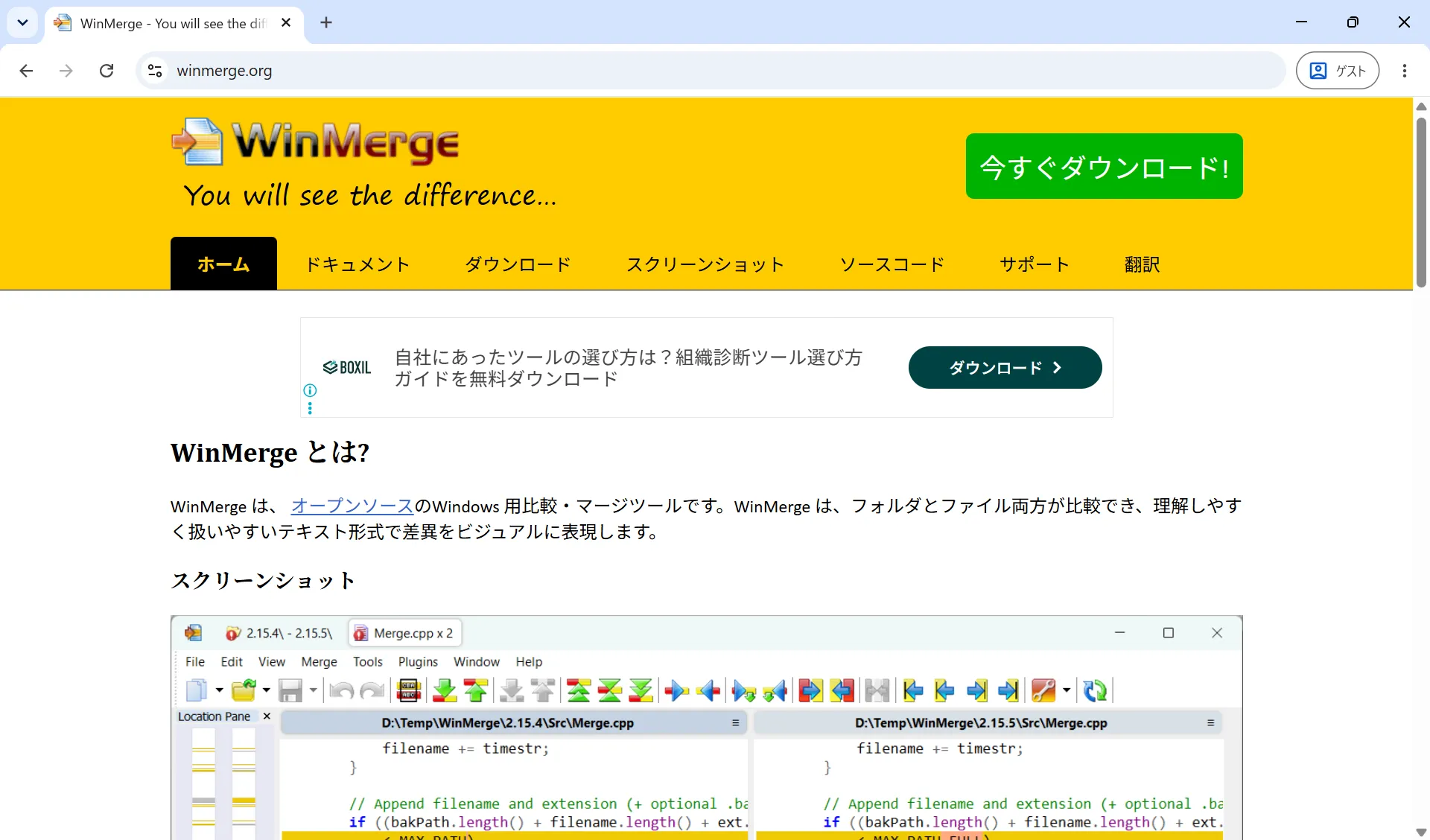The width and height of the screenshot is (1430, 840).
Task: Open the スクリーンショット navigation tab
Action: [x=705, y=264]
